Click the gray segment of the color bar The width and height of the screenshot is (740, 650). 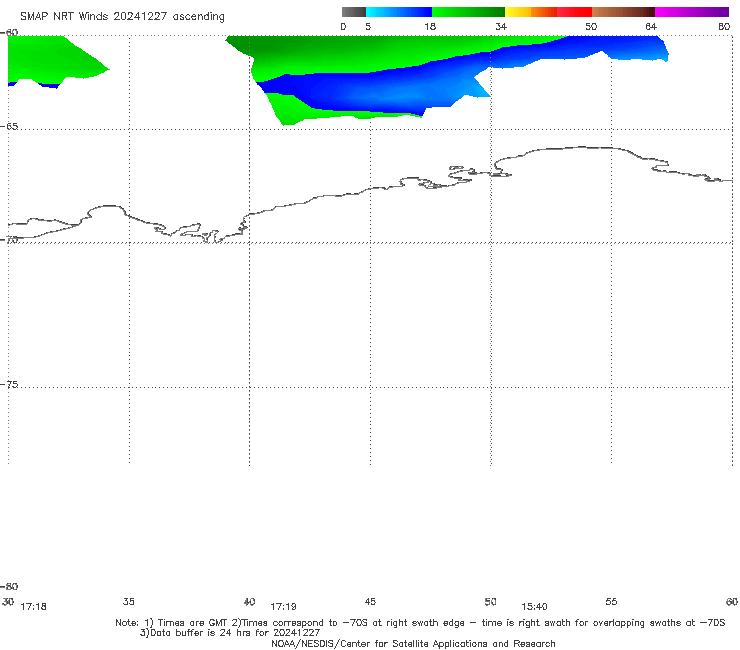click(x=354, y=12)
